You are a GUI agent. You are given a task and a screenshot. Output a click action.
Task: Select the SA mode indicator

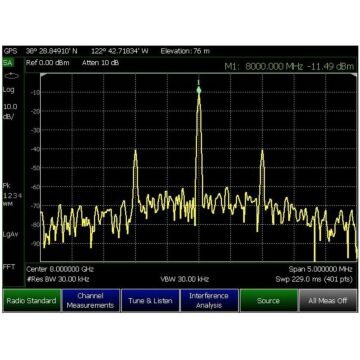7,63
